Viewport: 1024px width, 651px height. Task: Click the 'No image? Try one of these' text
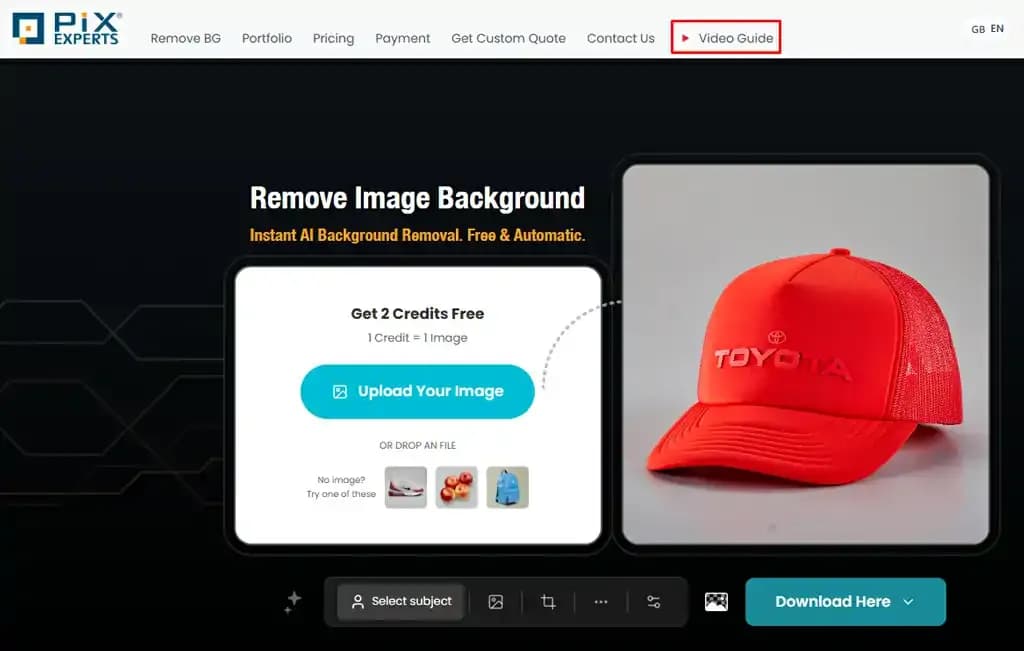(342, 487)
